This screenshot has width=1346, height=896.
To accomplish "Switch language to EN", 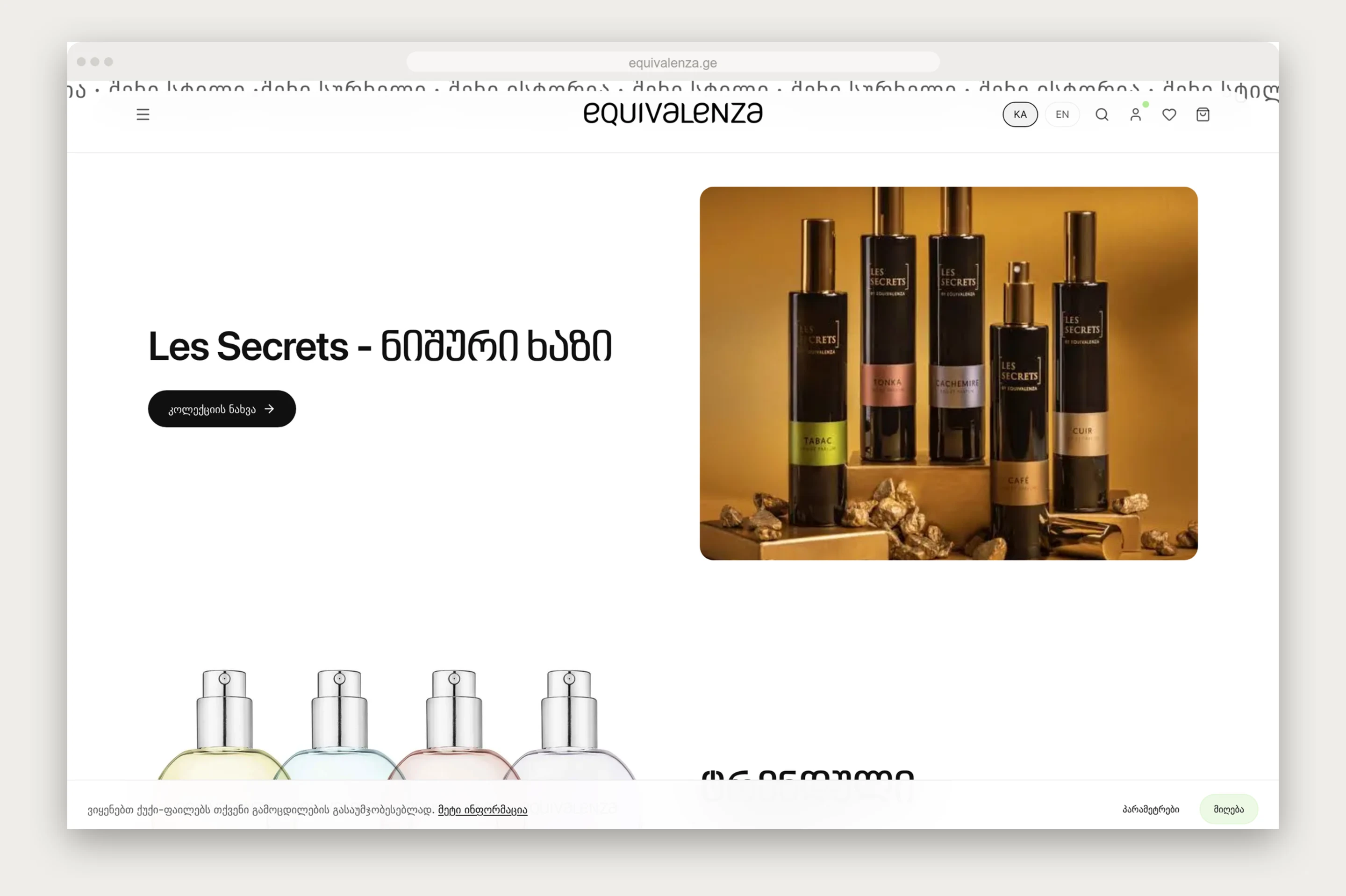I will 1062,114.
